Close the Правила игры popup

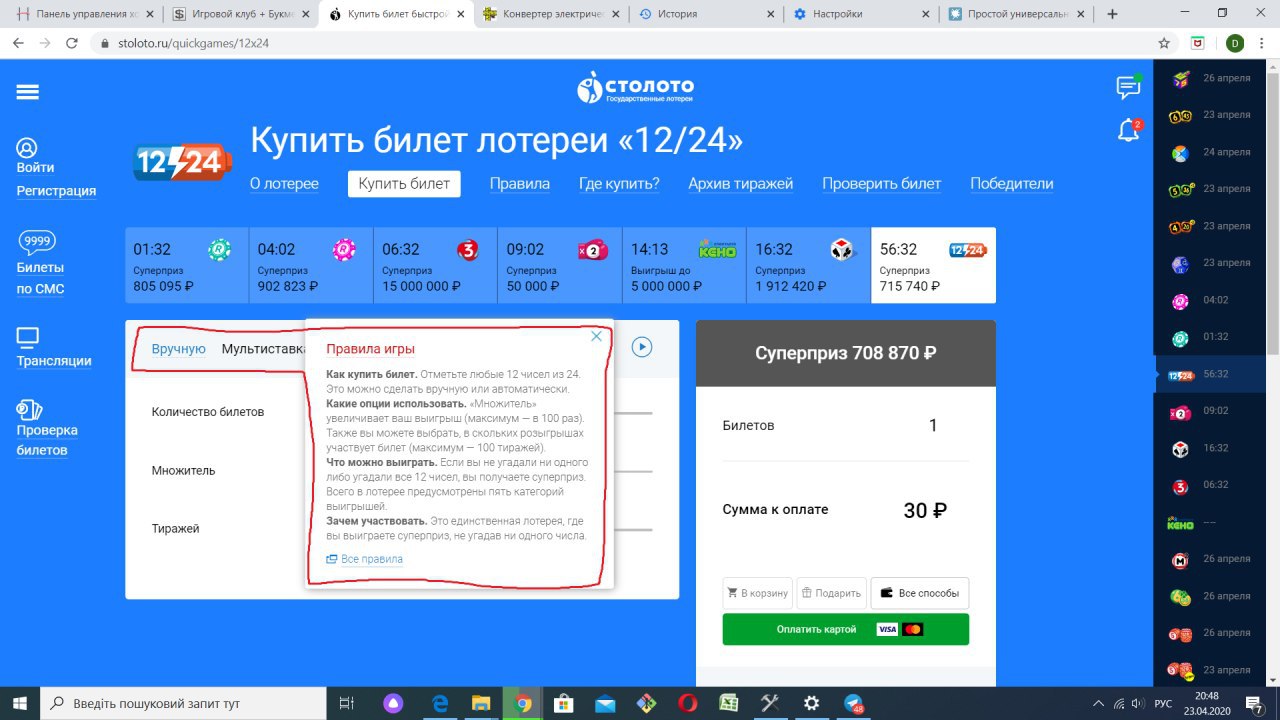[x=596, y=336]
